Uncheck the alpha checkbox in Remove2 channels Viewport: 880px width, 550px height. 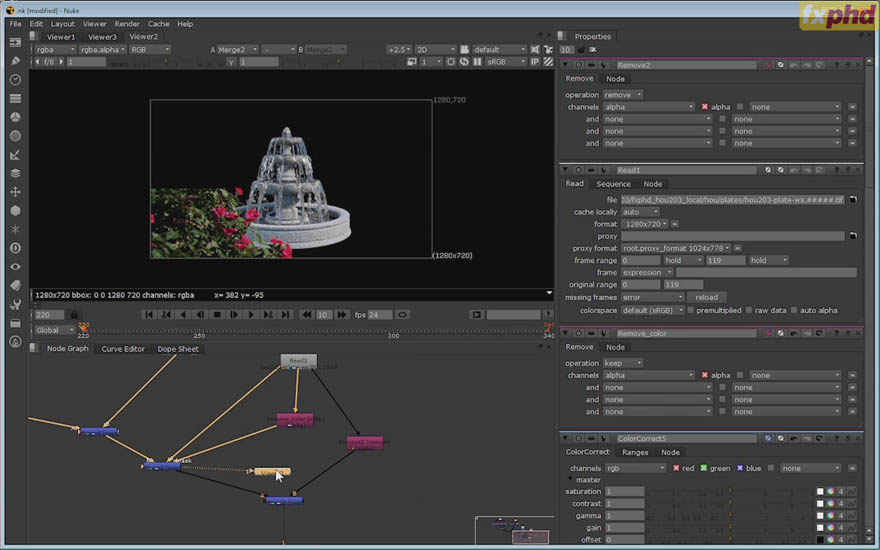(704, 107)
